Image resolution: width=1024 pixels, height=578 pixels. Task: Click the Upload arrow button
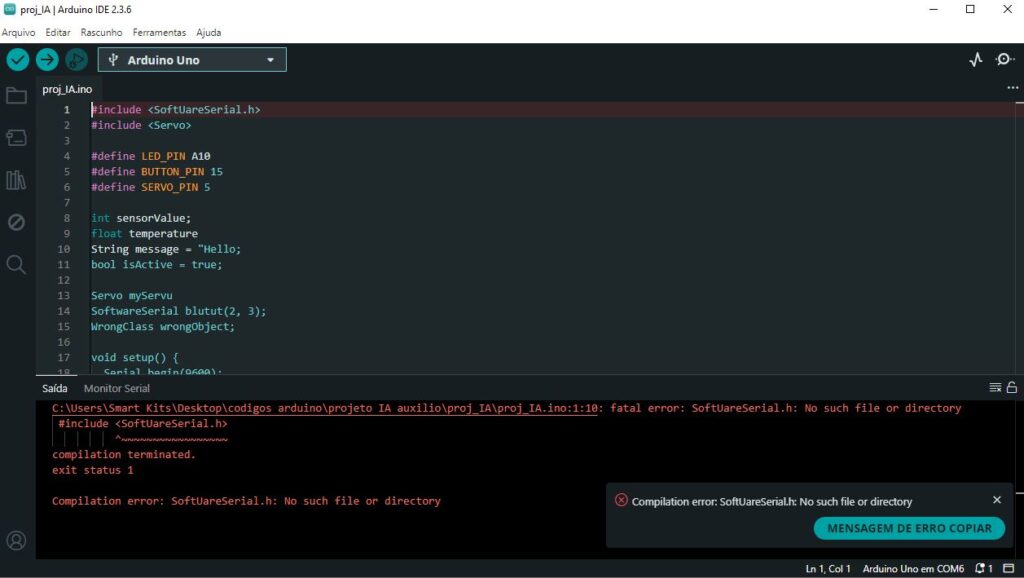coord(47,60)
